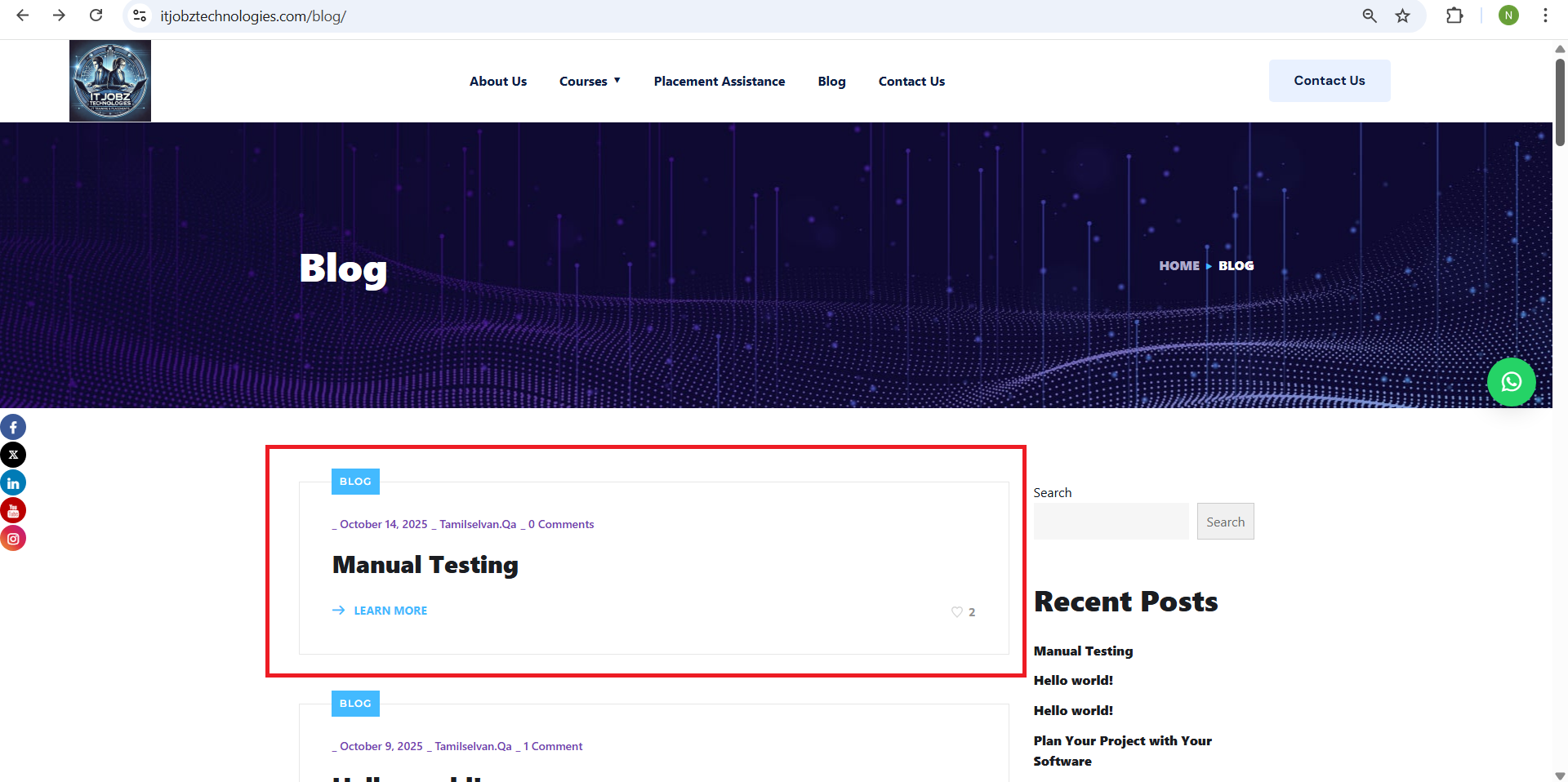Bookmark this page with star icon
This screenshot has height=782, width=1568.
1402,16
